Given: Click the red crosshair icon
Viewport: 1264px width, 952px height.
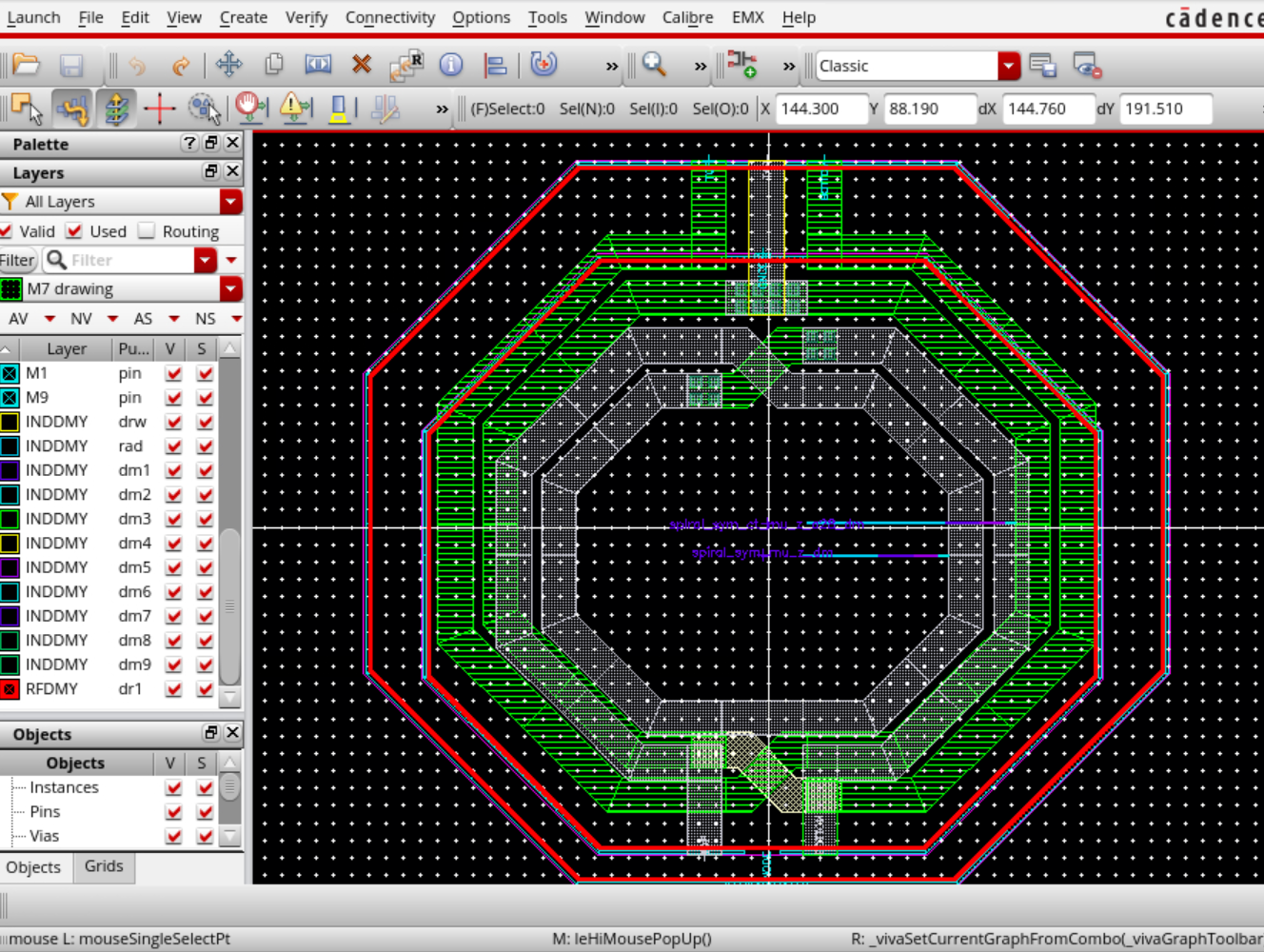Looking at the screenshot, I should (x=159, y=109).
